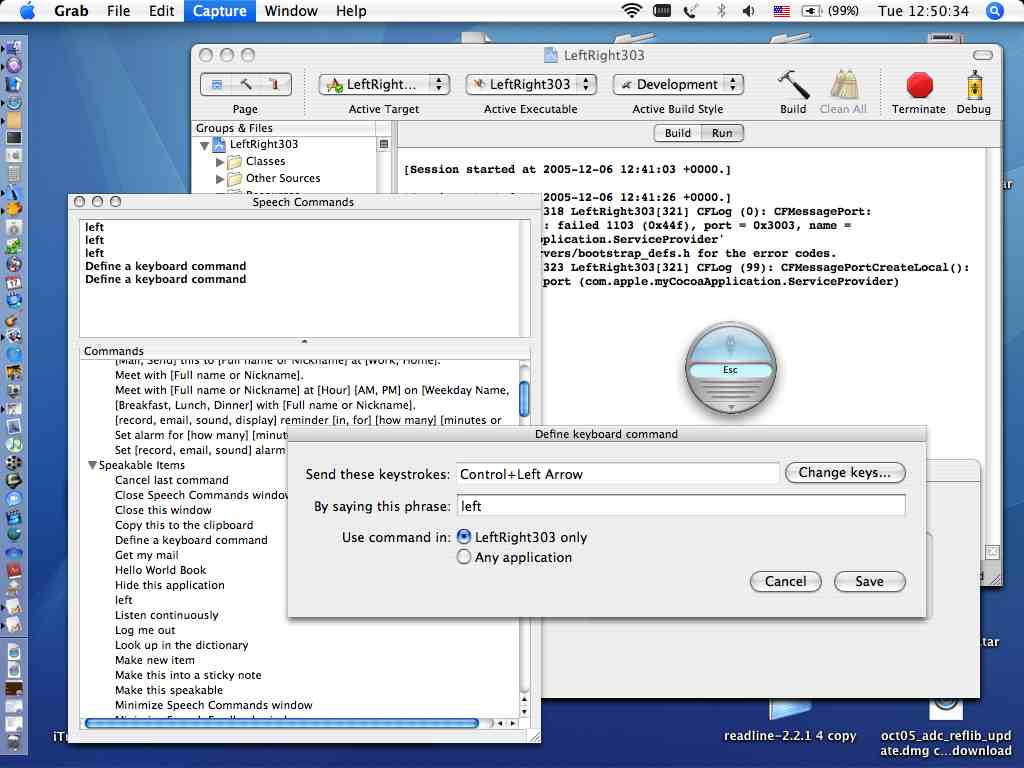
Task: Click the LeftRight303 project icon in Groups & Files
Action: pyautogui.click(x=219, y=144)
